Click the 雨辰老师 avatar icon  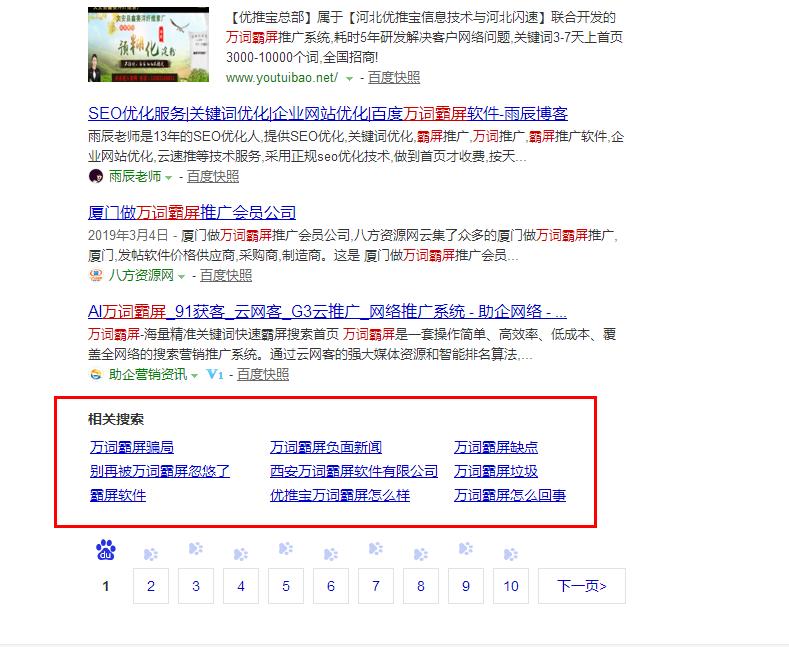click(x=96, y=177)
